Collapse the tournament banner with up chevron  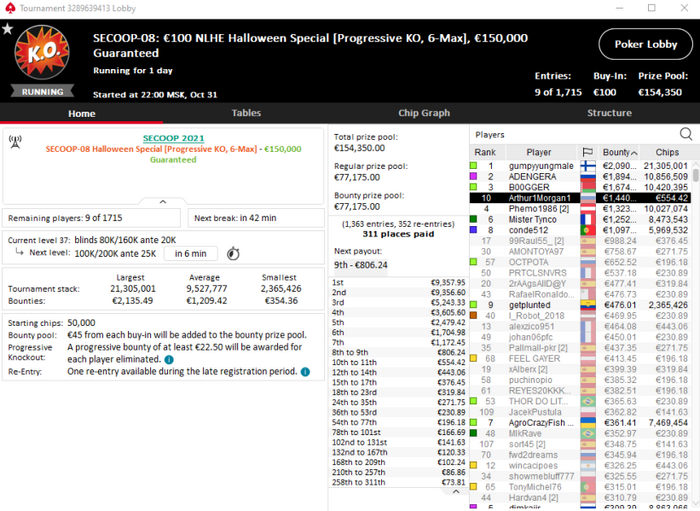163,202
